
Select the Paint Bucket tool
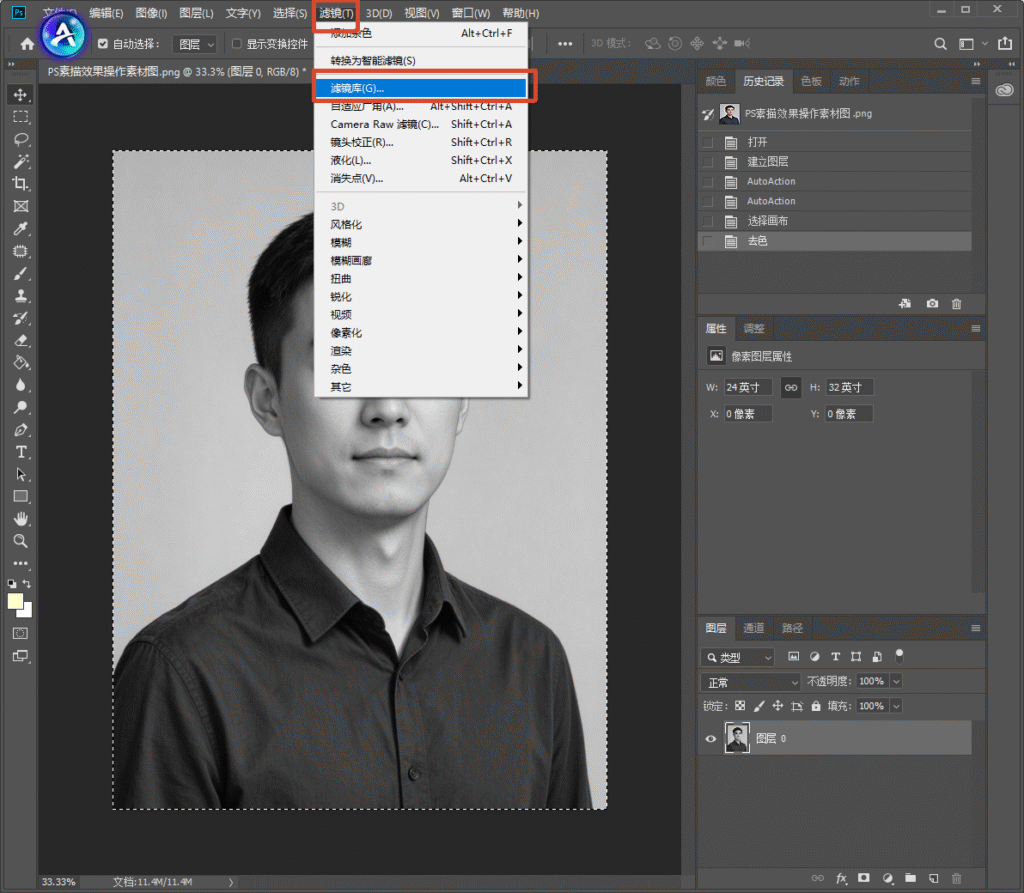tap(20, 363)
